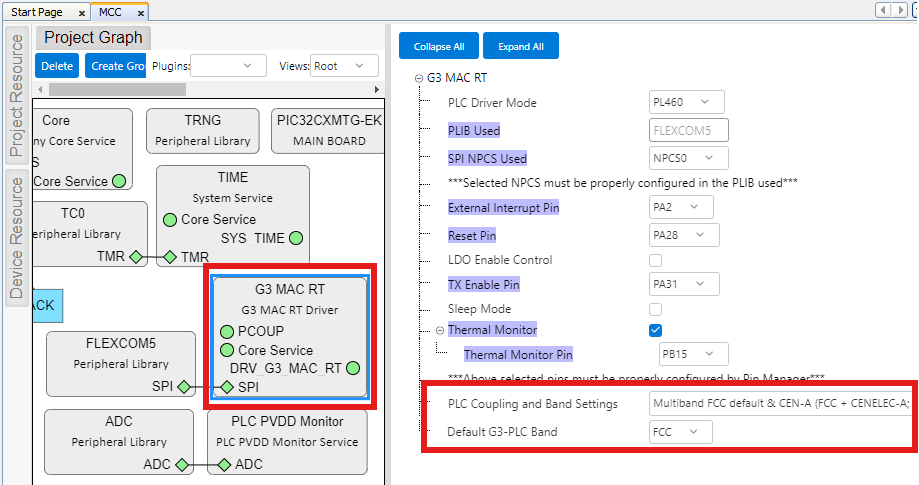The image size is (919, 485).
Task: Open the Device Resource side tab
Action: point(16,236)
